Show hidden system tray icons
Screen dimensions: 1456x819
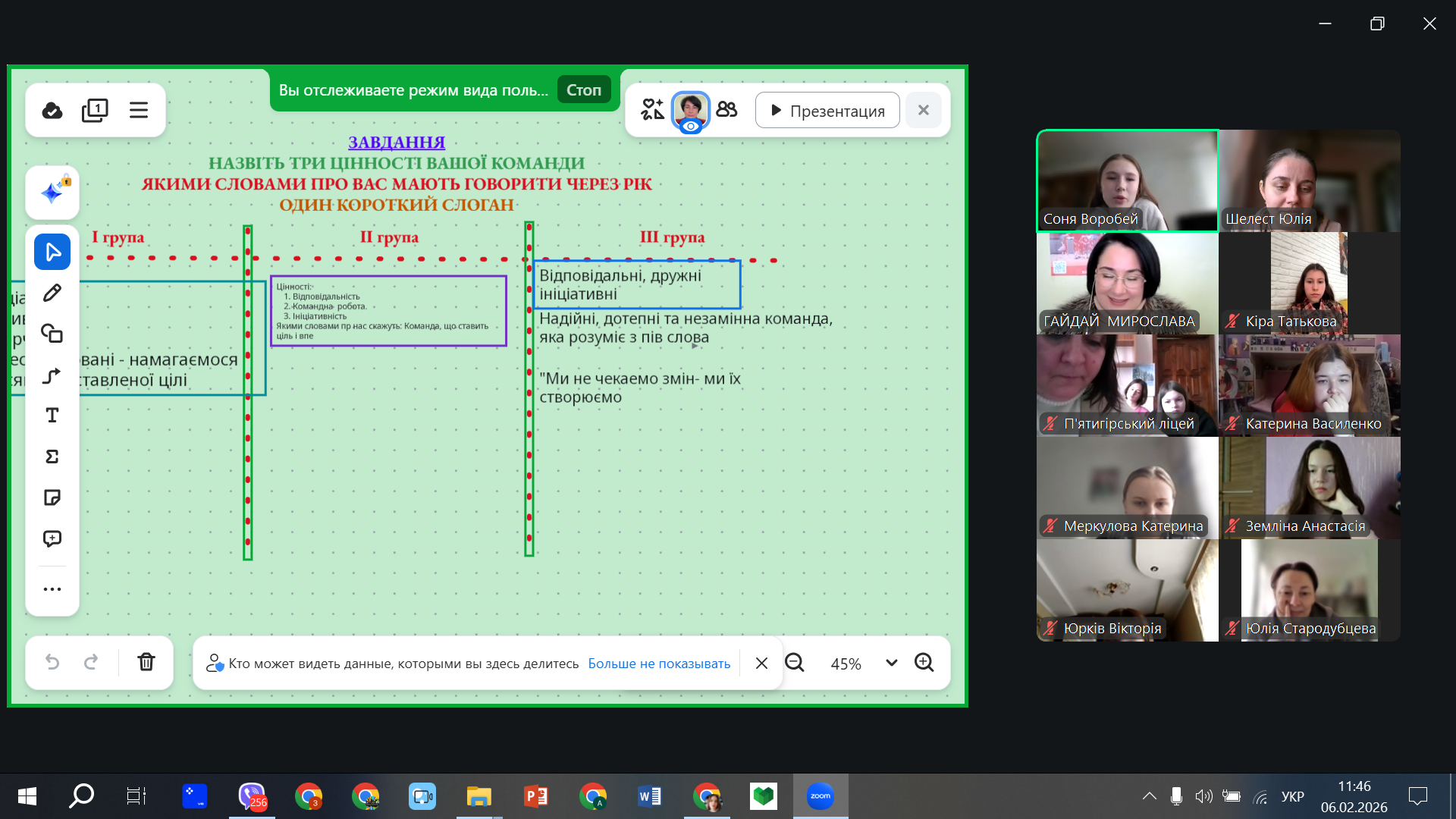coord(1149,796)
